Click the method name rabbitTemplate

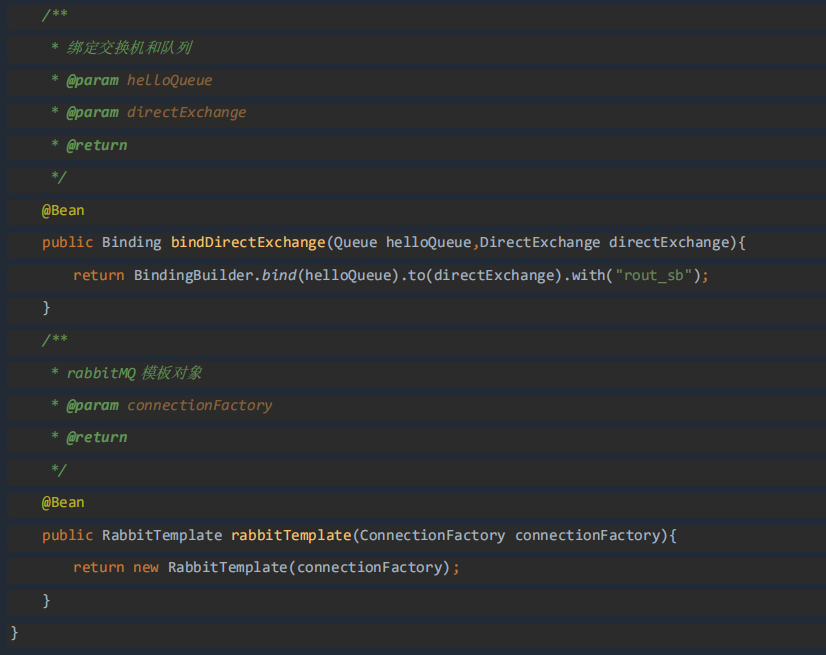(x=291, y=535)
